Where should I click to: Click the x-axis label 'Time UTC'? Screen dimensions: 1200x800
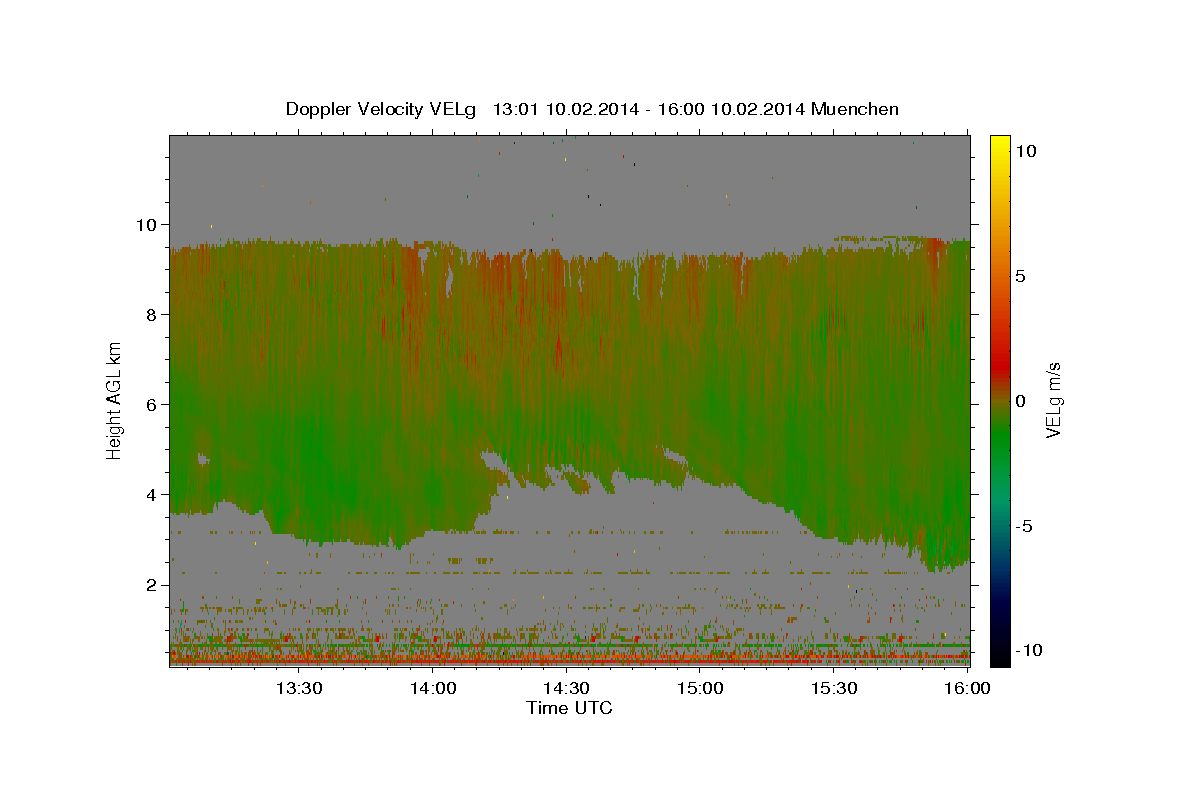point(569,708)
